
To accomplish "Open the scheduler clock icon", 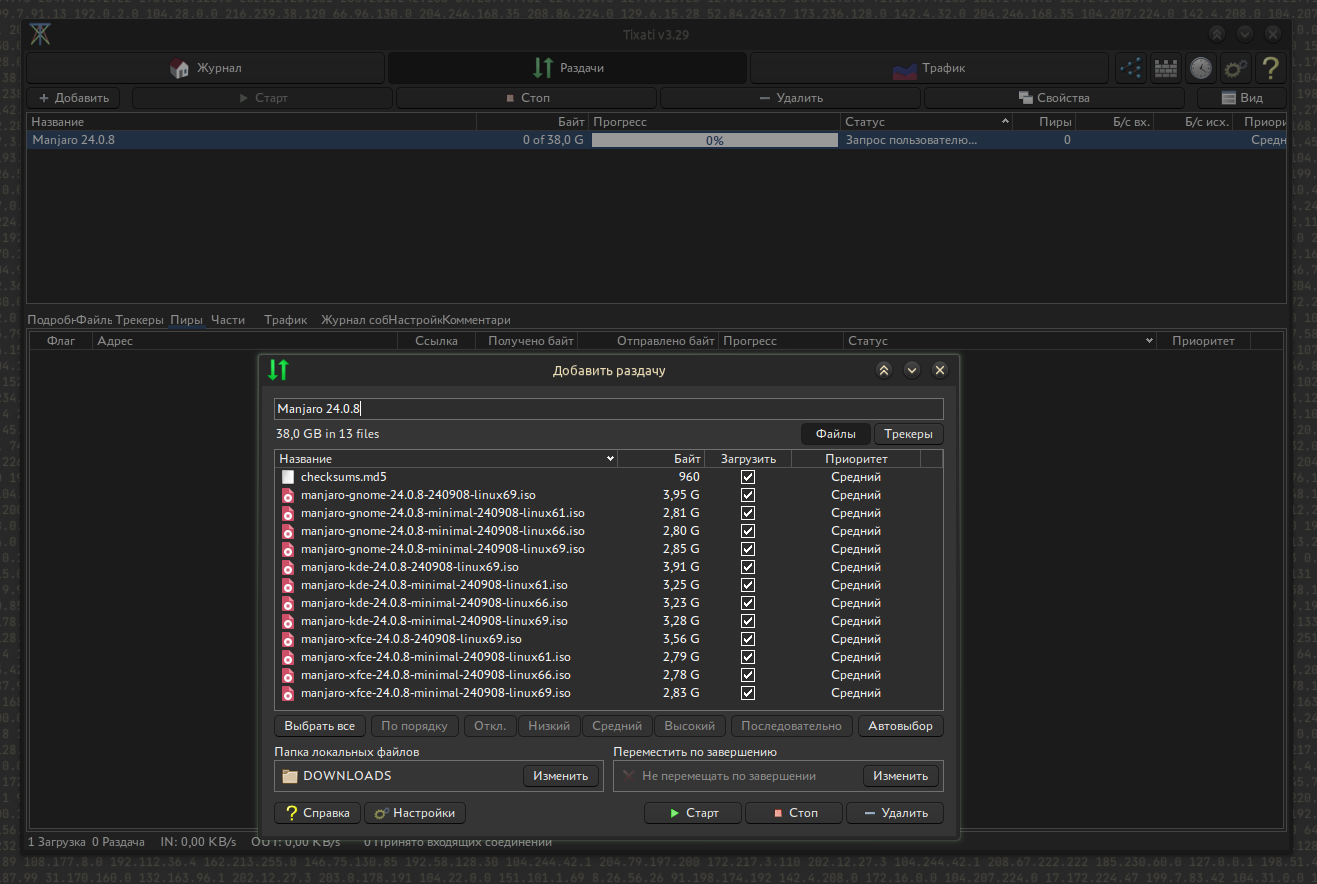I will pyautogui.click(x=1200, y=68).
